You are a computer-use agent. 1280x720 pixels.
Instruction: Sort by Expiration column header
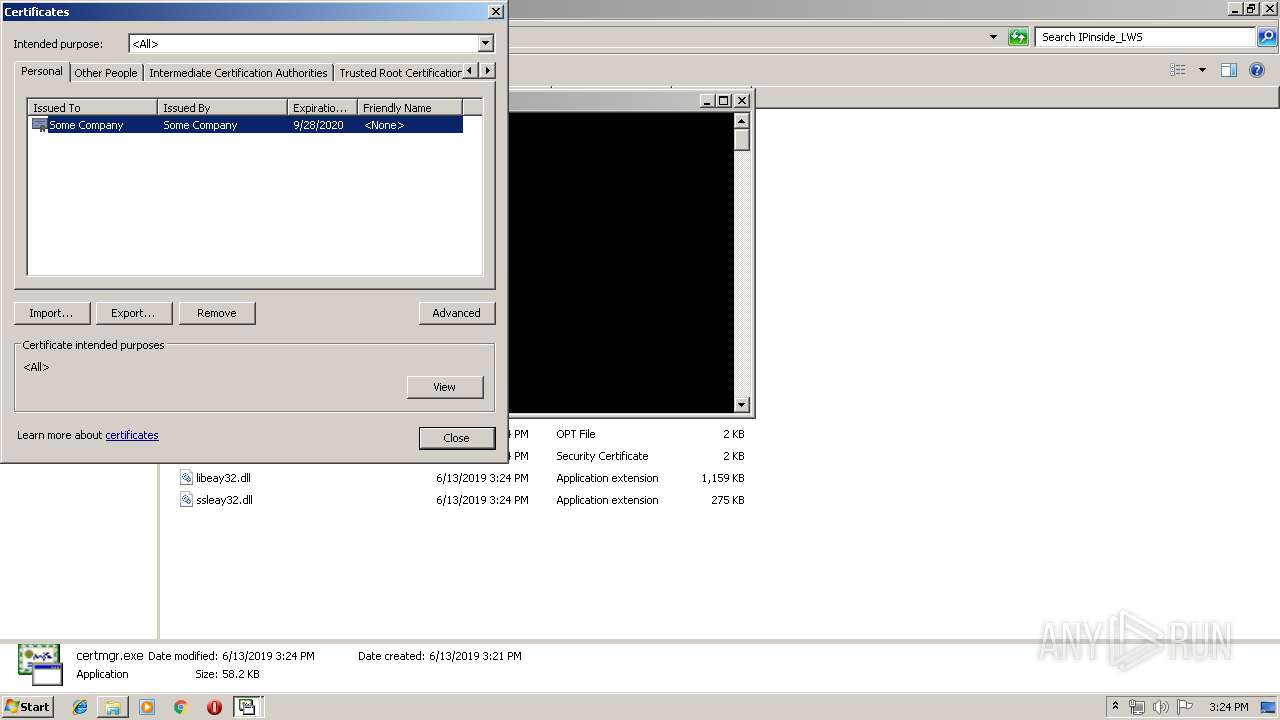[322, 108]
